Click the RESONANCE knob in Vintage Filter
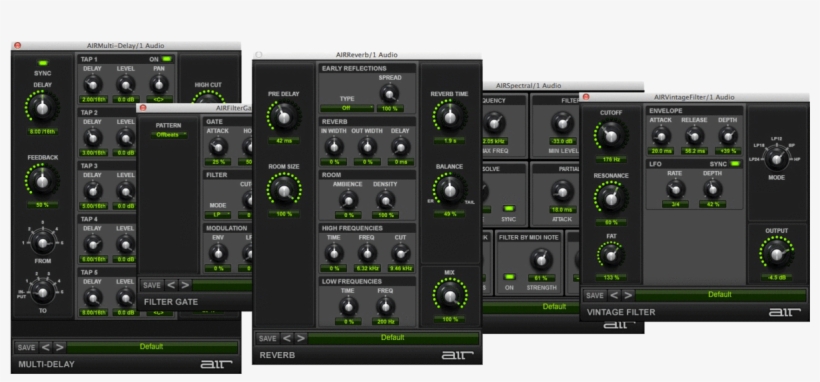 point(611,199)
